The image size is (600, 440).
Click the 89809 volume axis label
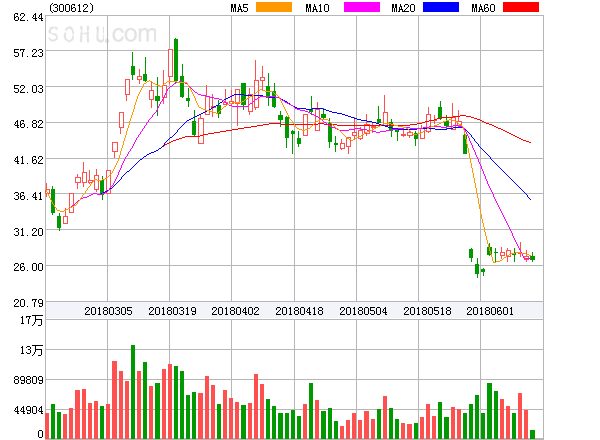pos(28,380)
